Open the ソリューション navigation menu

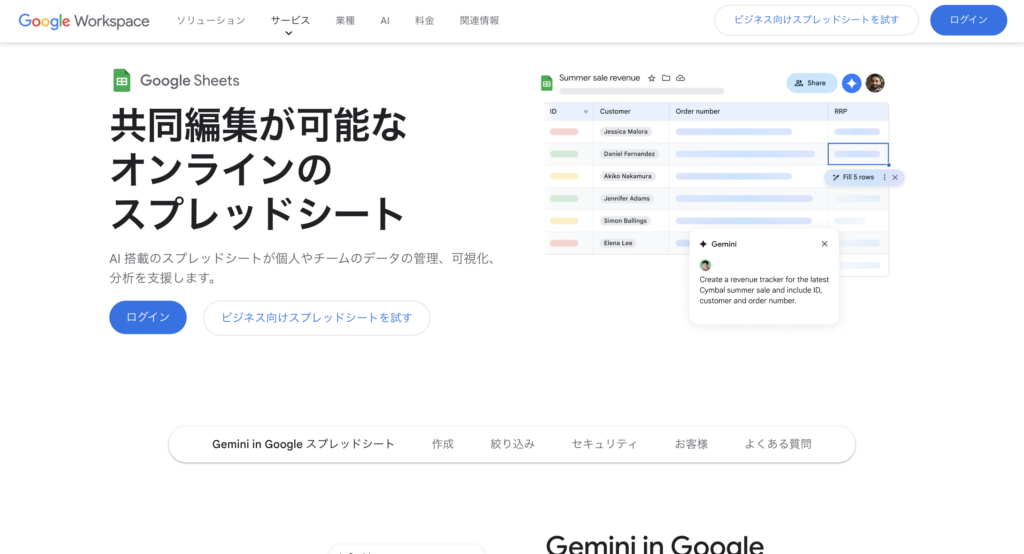coord(210,20)
